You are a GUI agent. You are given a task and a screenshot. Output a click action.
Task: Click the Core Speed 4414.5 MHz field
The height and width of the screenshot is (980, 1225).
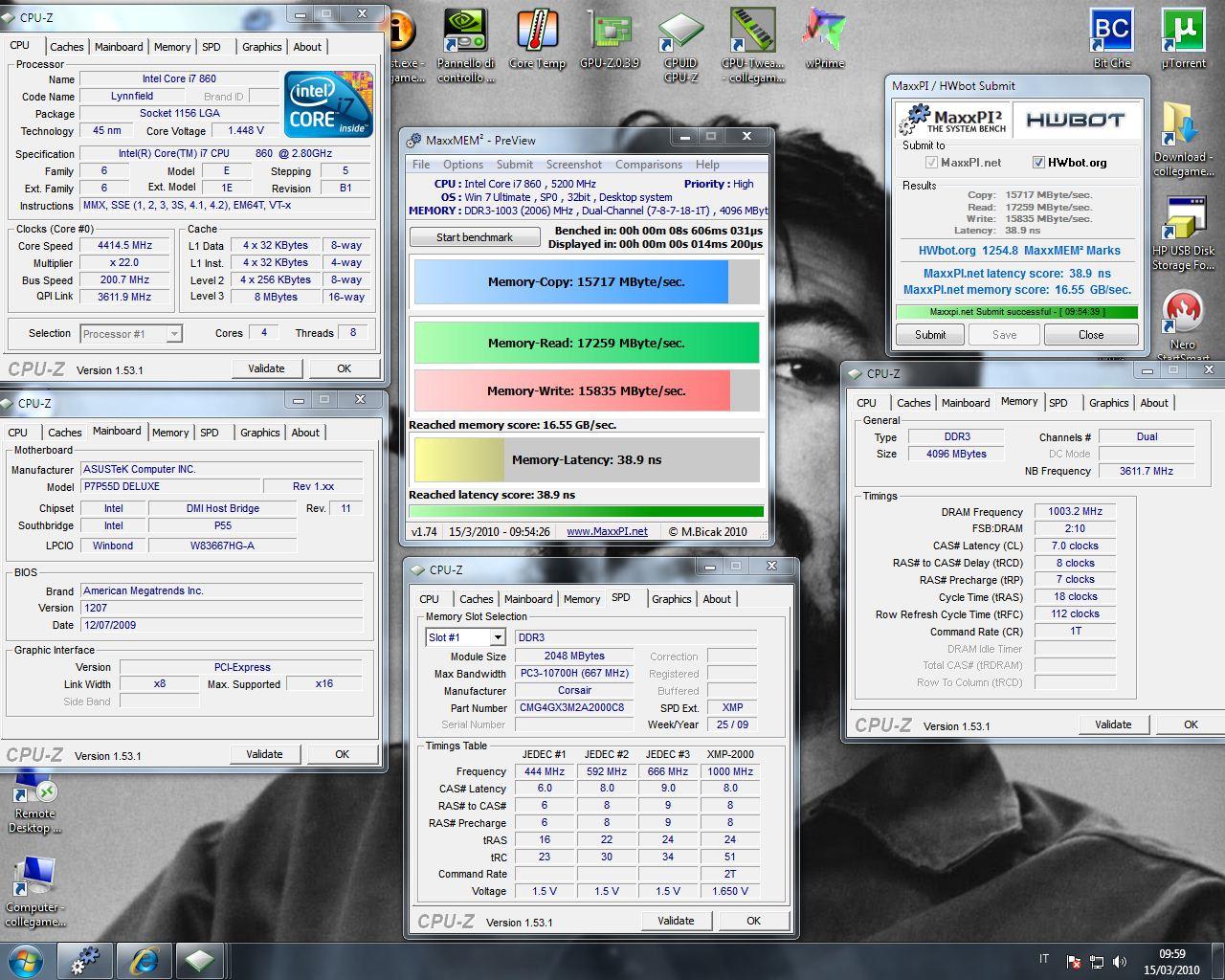(125, 246)
